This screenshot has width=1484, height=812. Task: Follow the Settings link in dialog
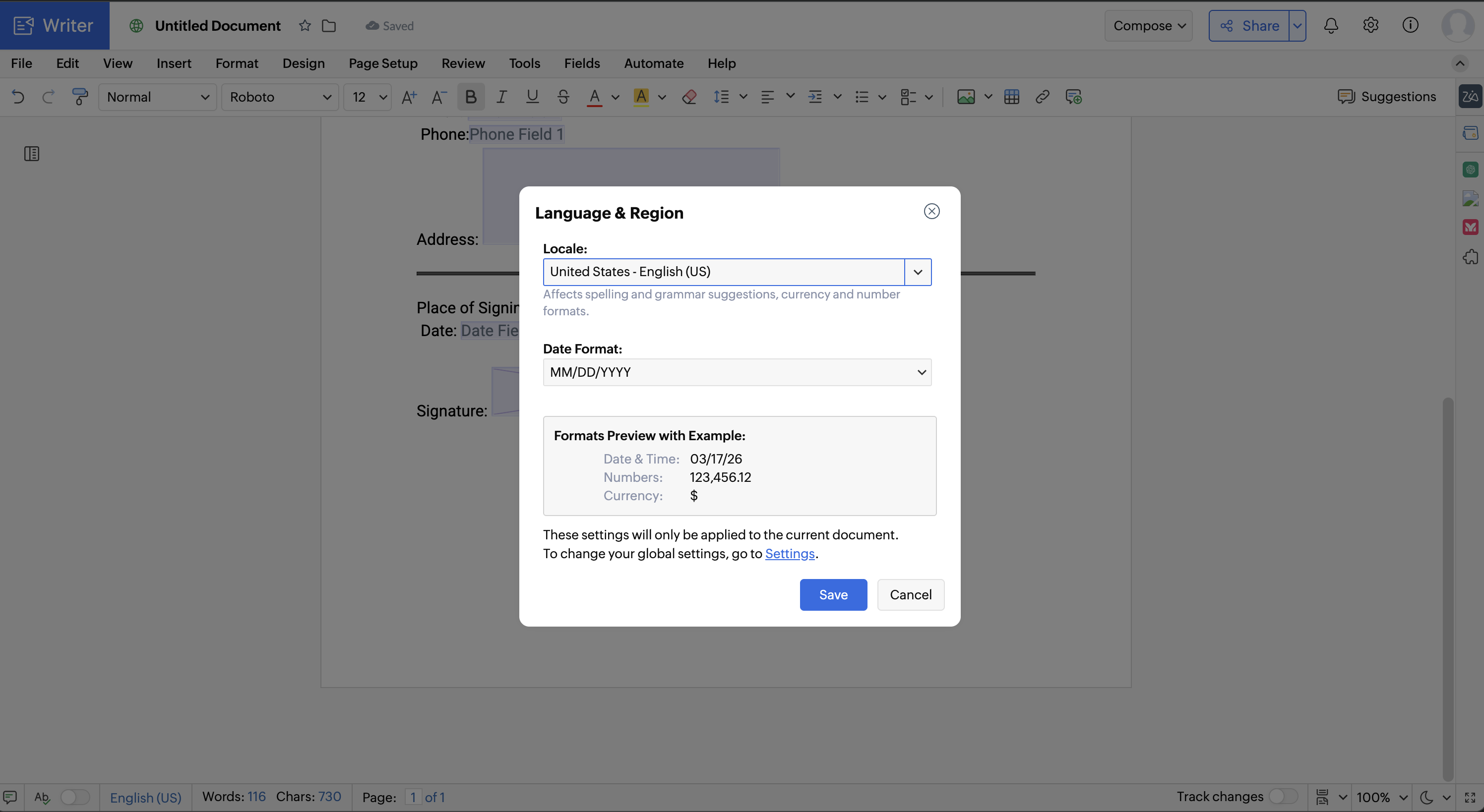point(789,553)
